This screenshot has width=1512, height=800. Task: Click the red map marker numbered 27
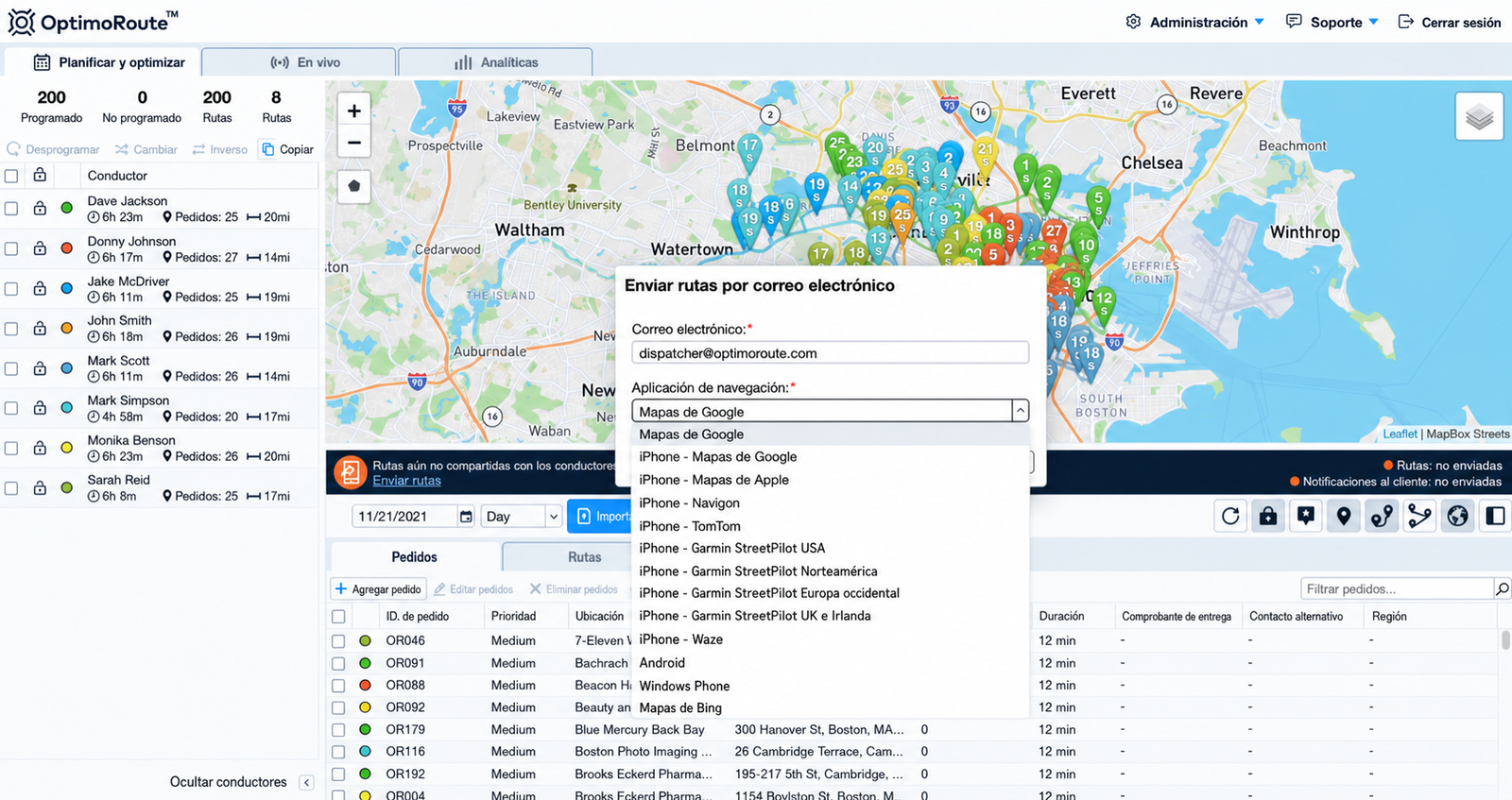pyautogui.click(x=1054, y=233)
